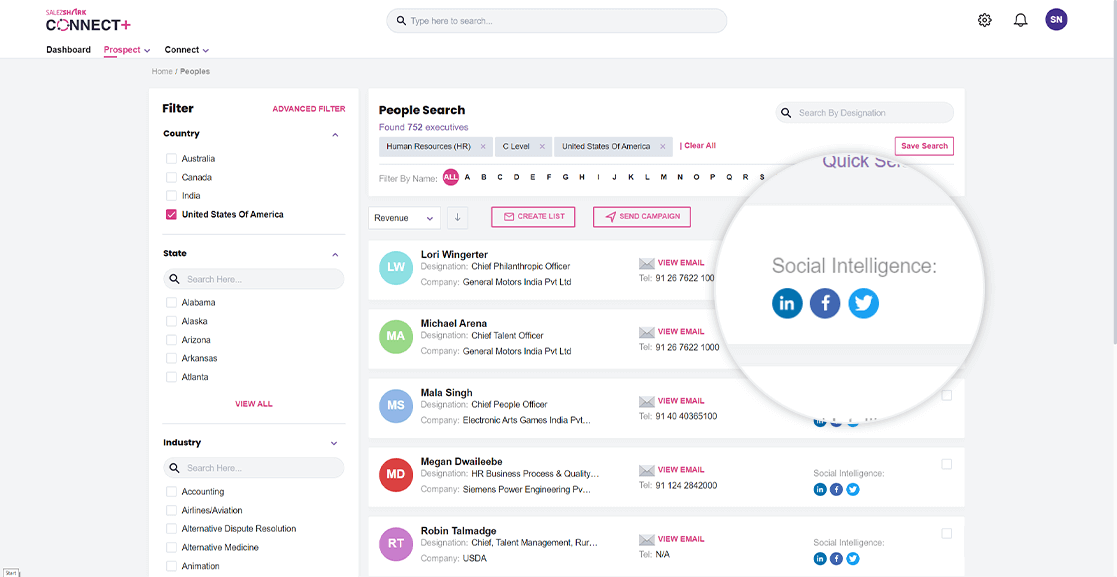Filter names by letter M
The height and width of the screenshot is (577, 1117).
663,177
